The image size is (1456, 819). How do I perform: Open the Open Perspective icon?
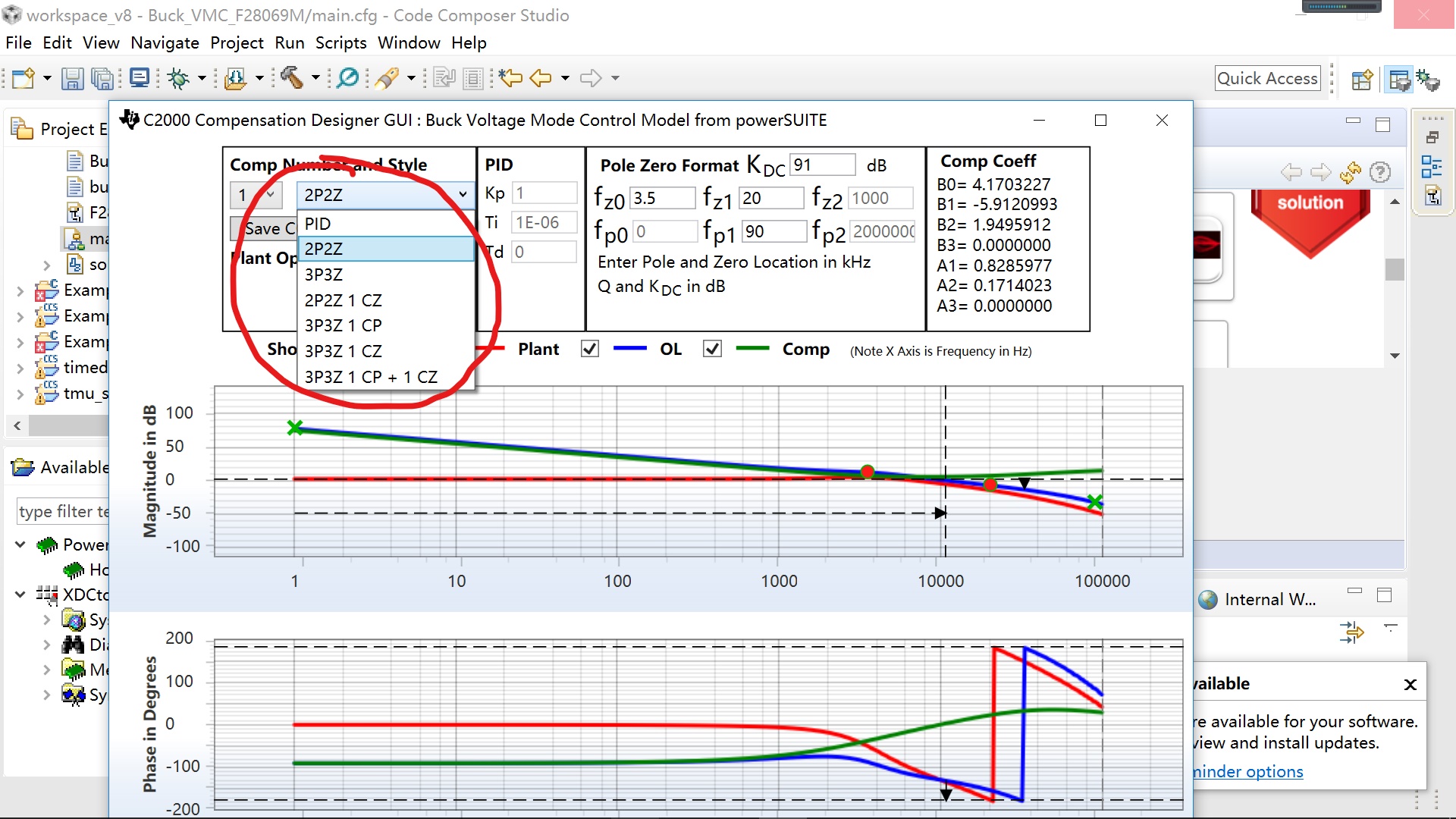click(x=1362, y=79)
